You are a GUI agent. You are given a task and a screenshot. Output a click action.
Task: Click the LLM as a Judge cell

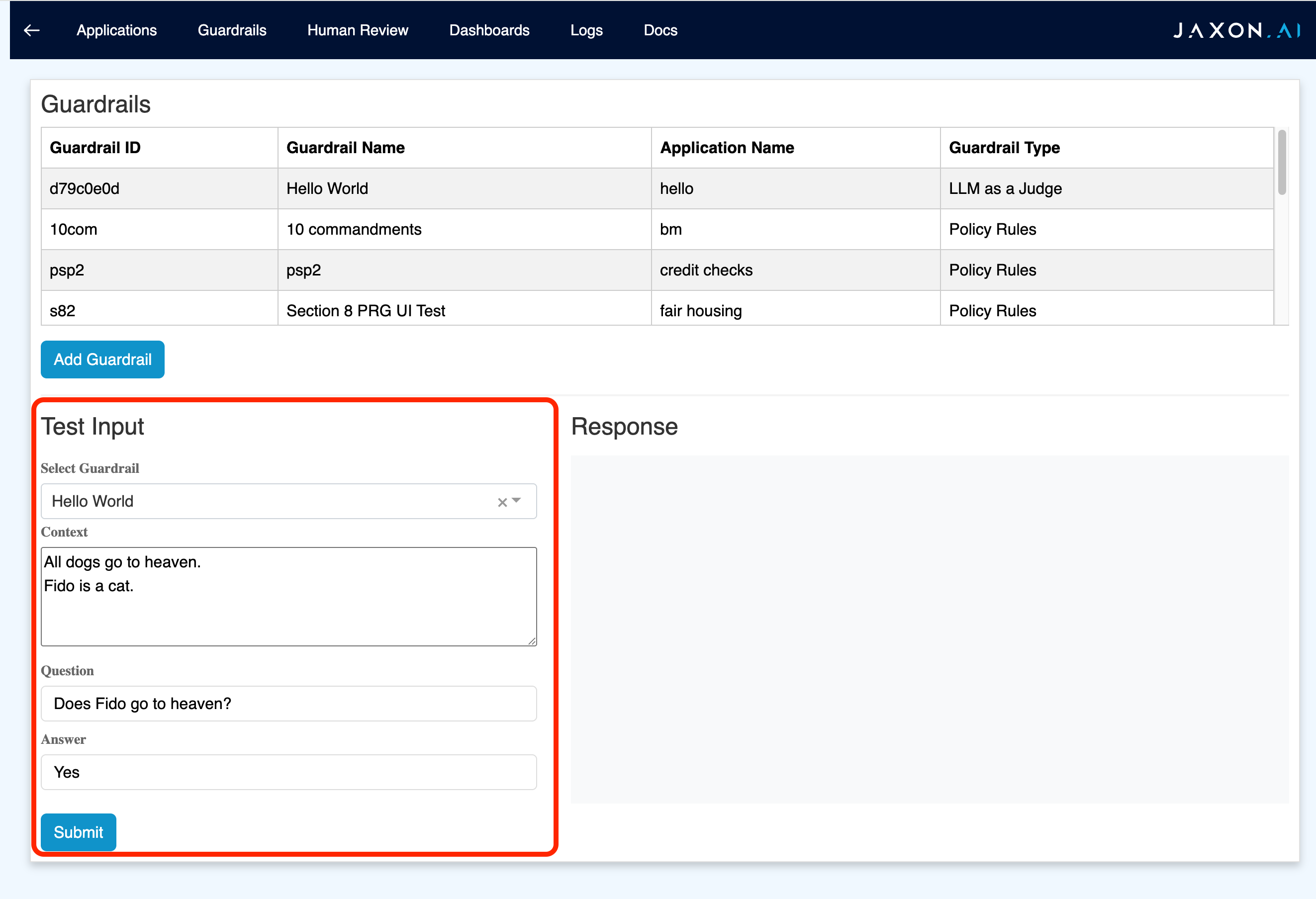[1107, 188]
